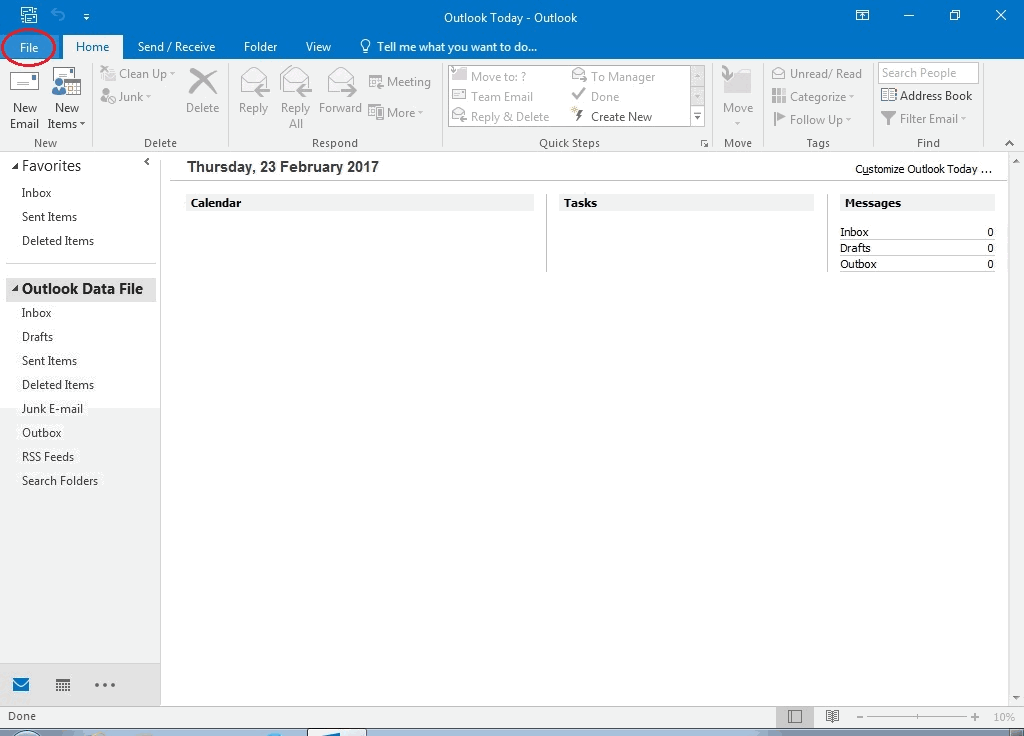Select the Done quick step

(x=595, y=97)
